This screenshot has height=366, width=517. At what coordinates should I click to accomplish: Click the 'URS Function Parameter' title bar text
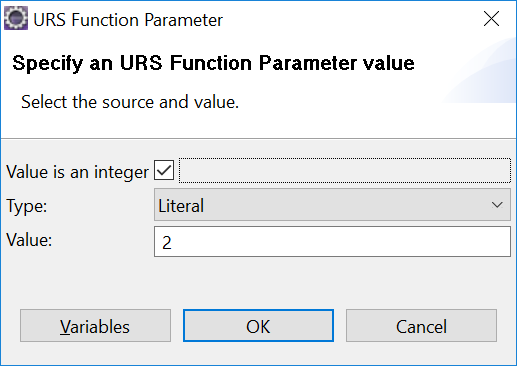128,20
